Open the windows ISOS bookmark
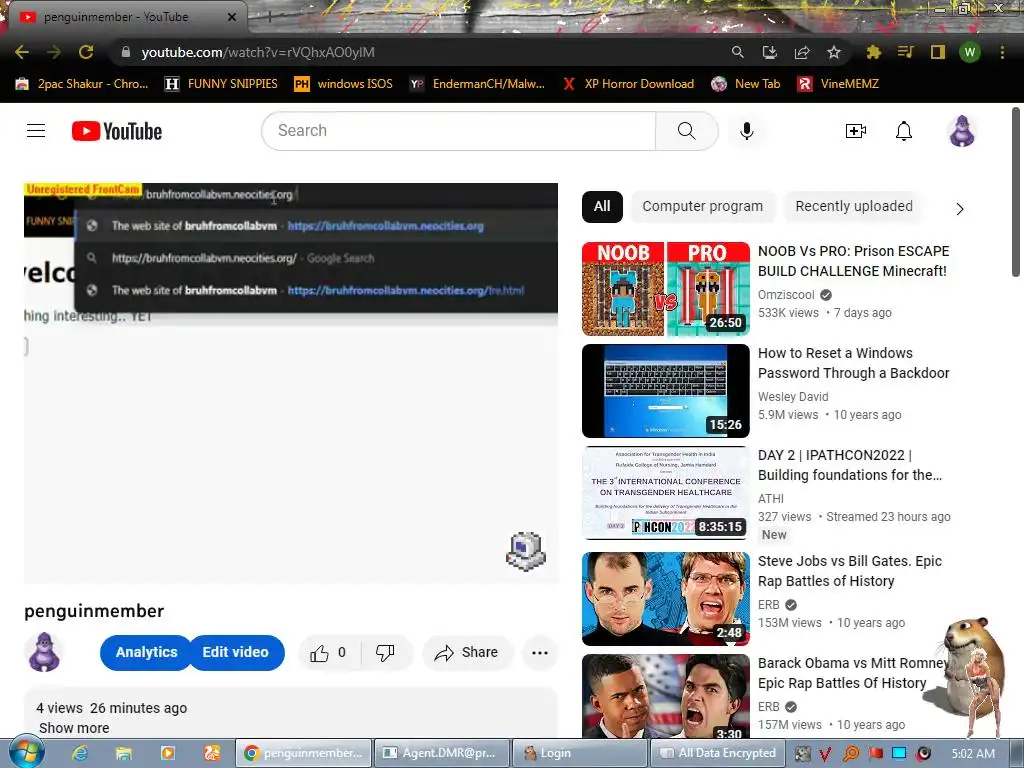This screenshot has height=768, width=1024. coord(344,84)
